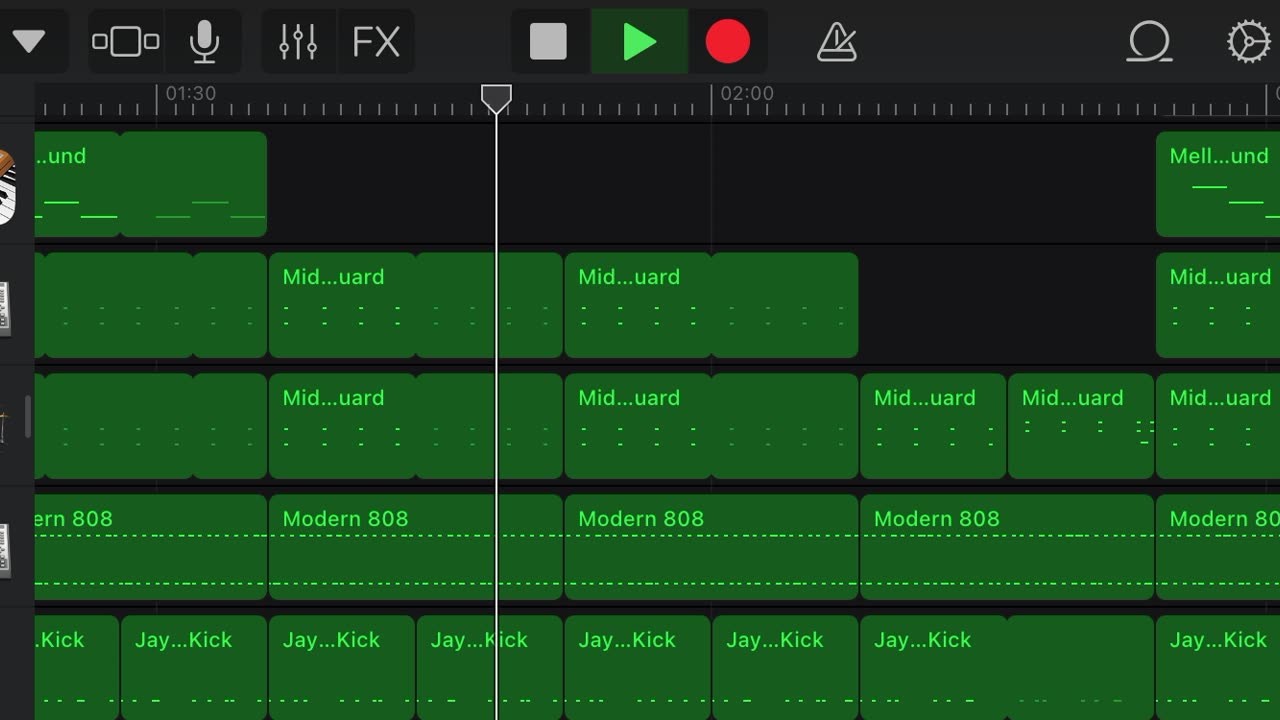Viewport: 1280px width, 720px height.
Task: Tap the microphone recorder icon
Action: pos(204,42)
